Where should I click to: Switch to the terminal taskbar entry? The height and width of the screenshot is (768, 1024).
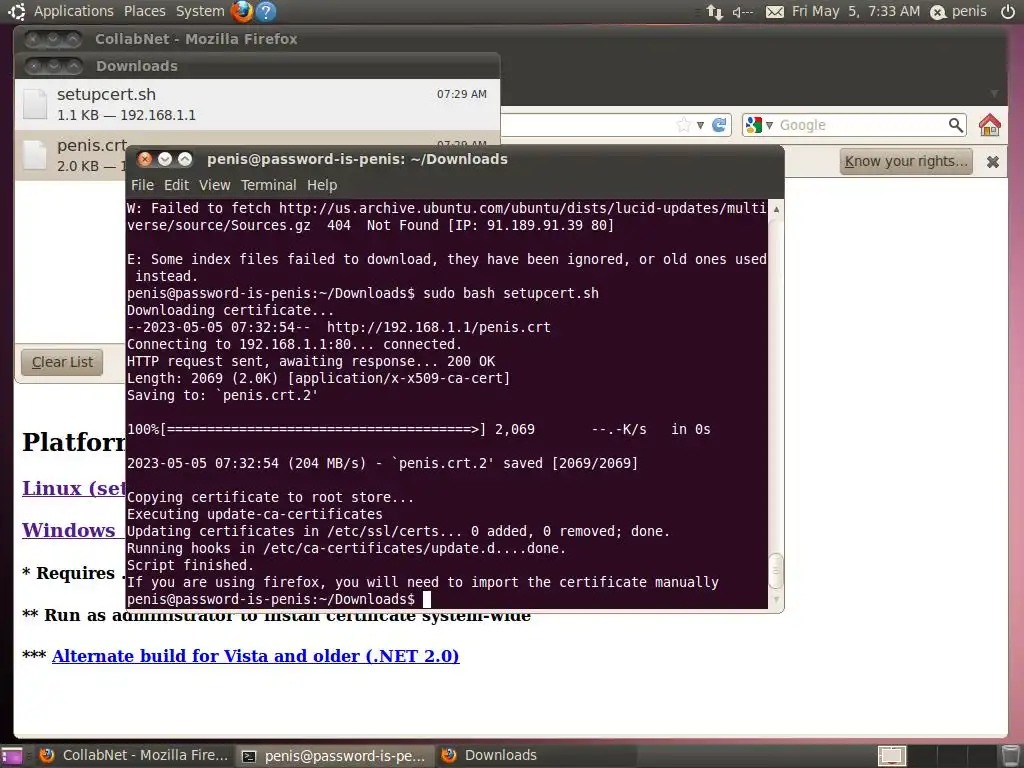click(334, 756)
